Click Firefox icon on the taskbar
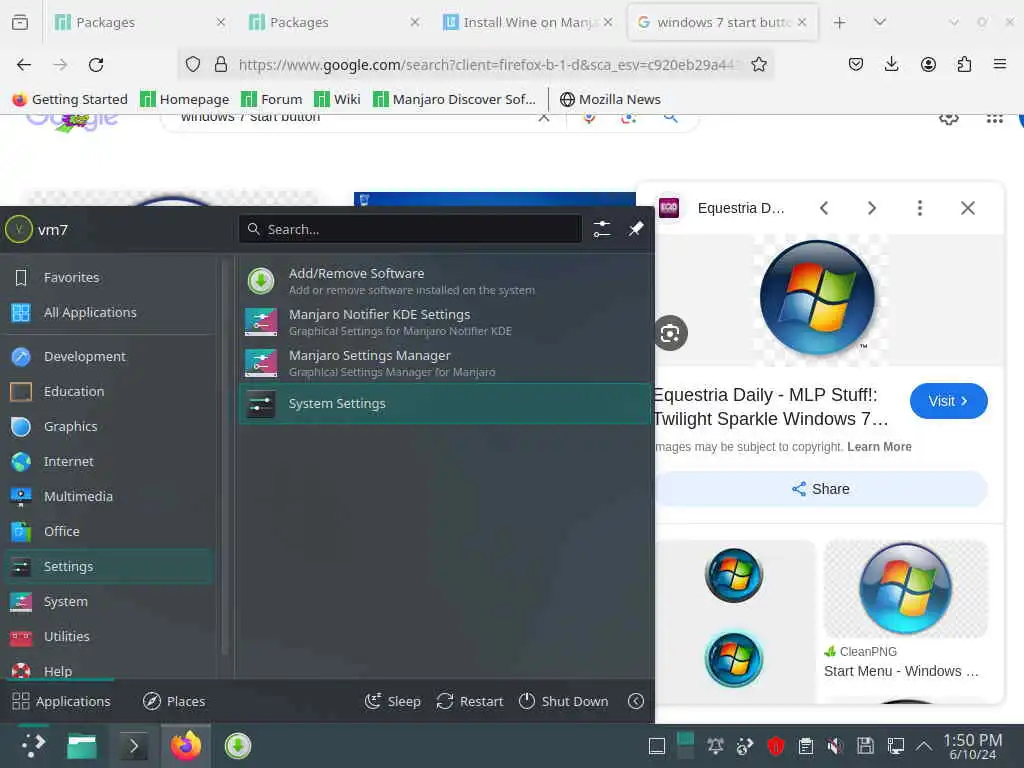This screenshot has width=1024, height=768. [185, 746]
